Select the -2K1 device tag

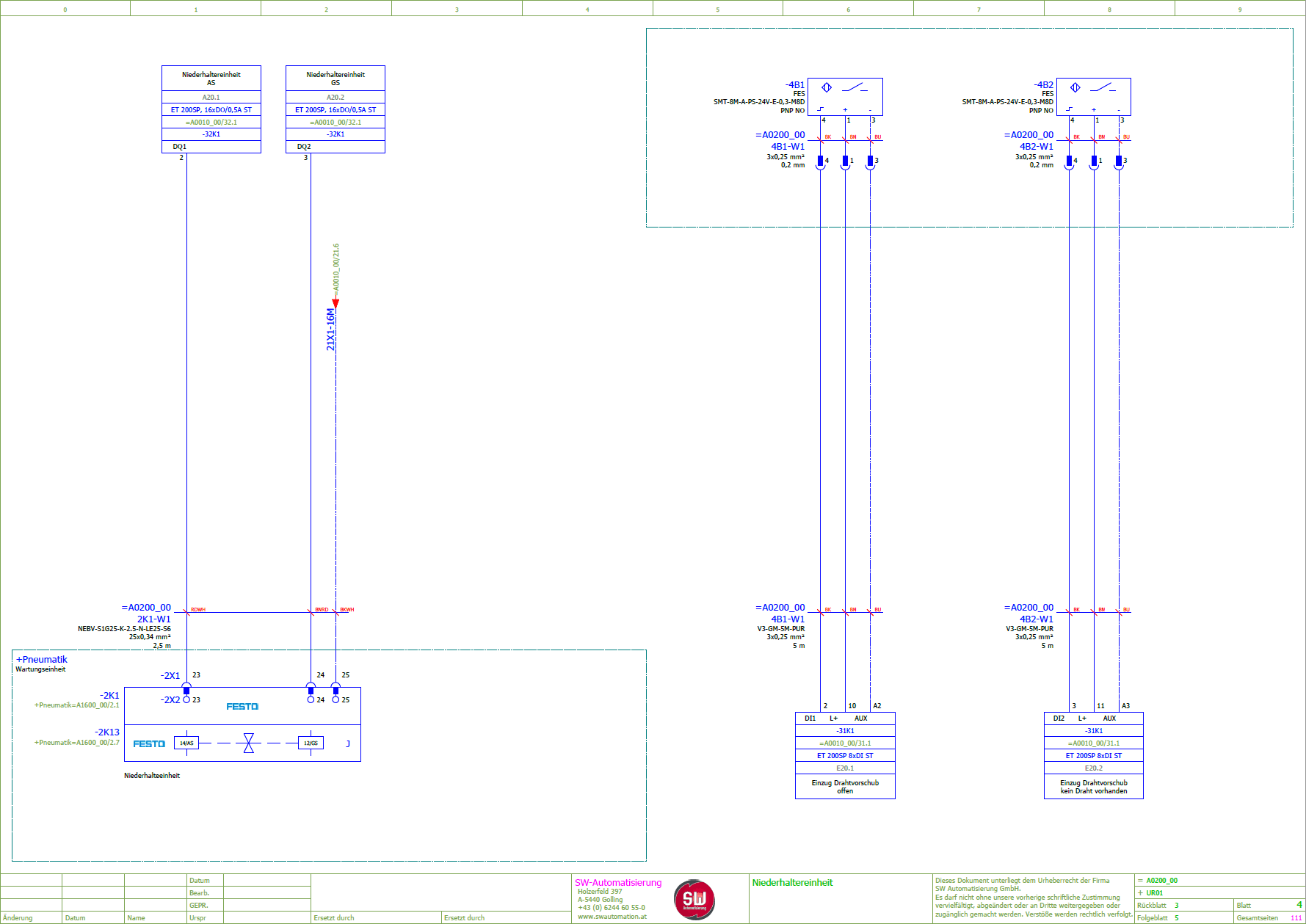point(109,696)
